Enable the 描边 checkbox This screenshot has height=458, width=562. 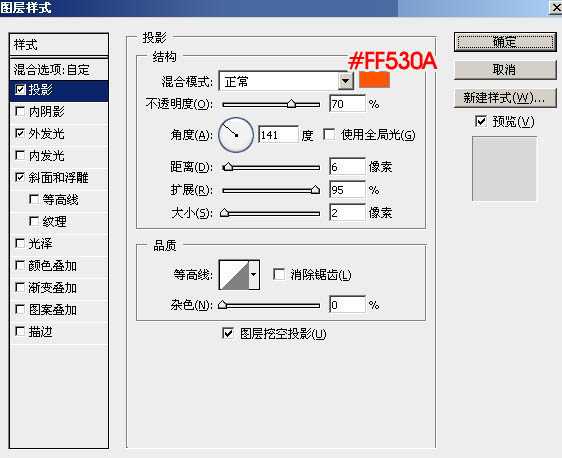(x=20, y=331)
